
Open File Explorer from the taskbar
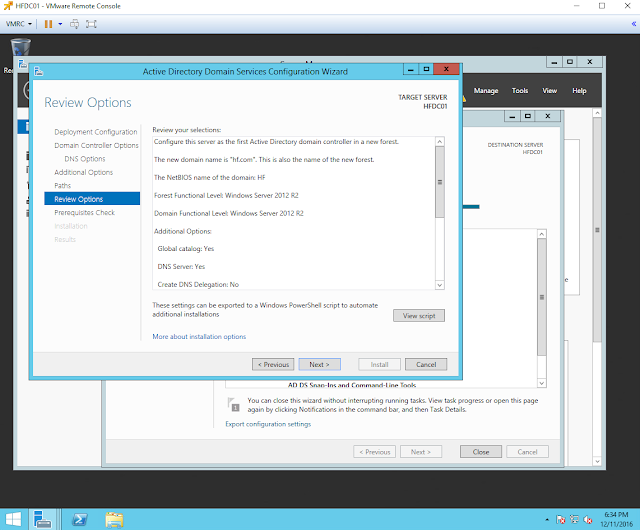tap(114, 519)
